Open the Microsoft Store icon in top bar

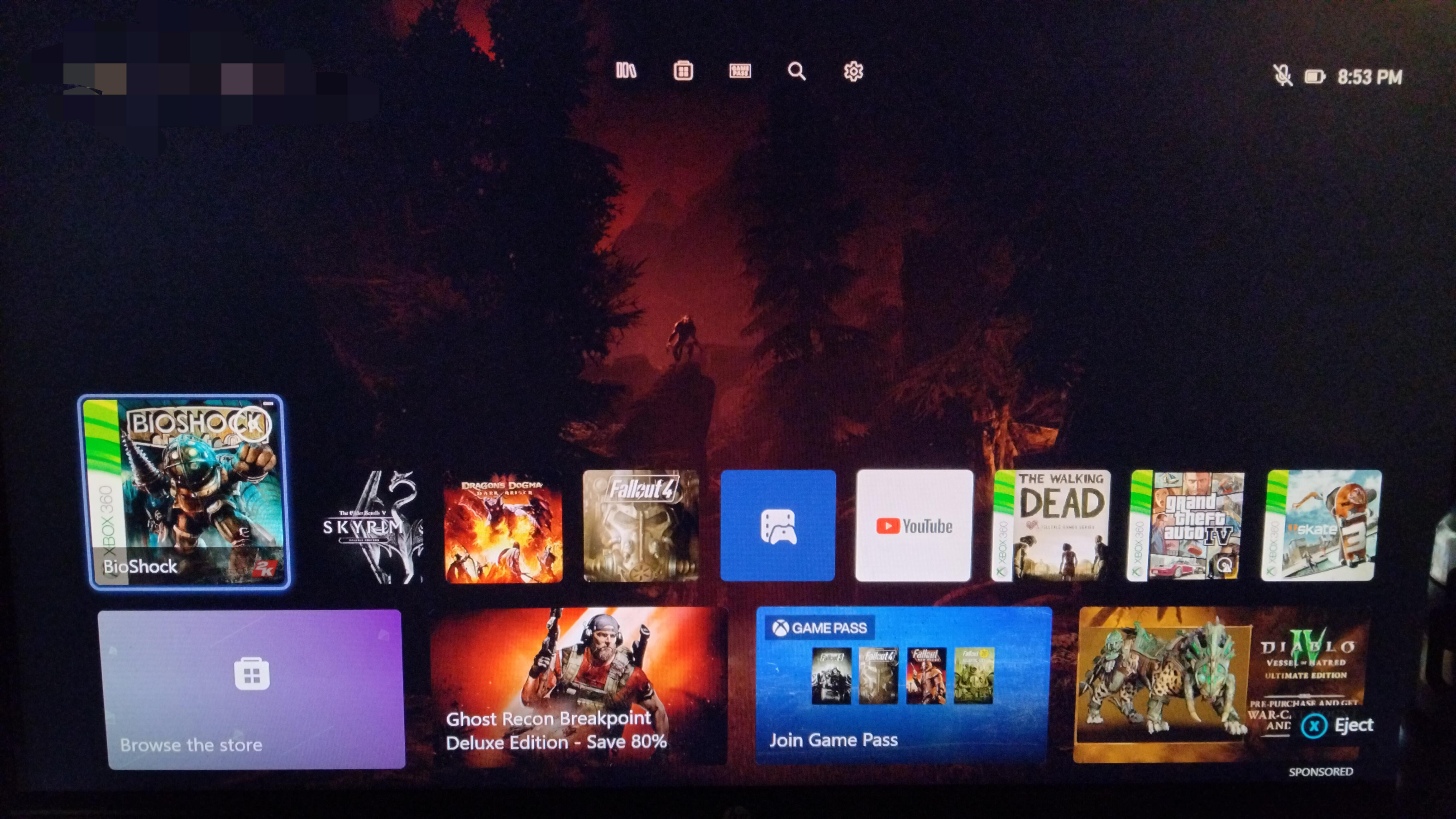coord(683,71)
